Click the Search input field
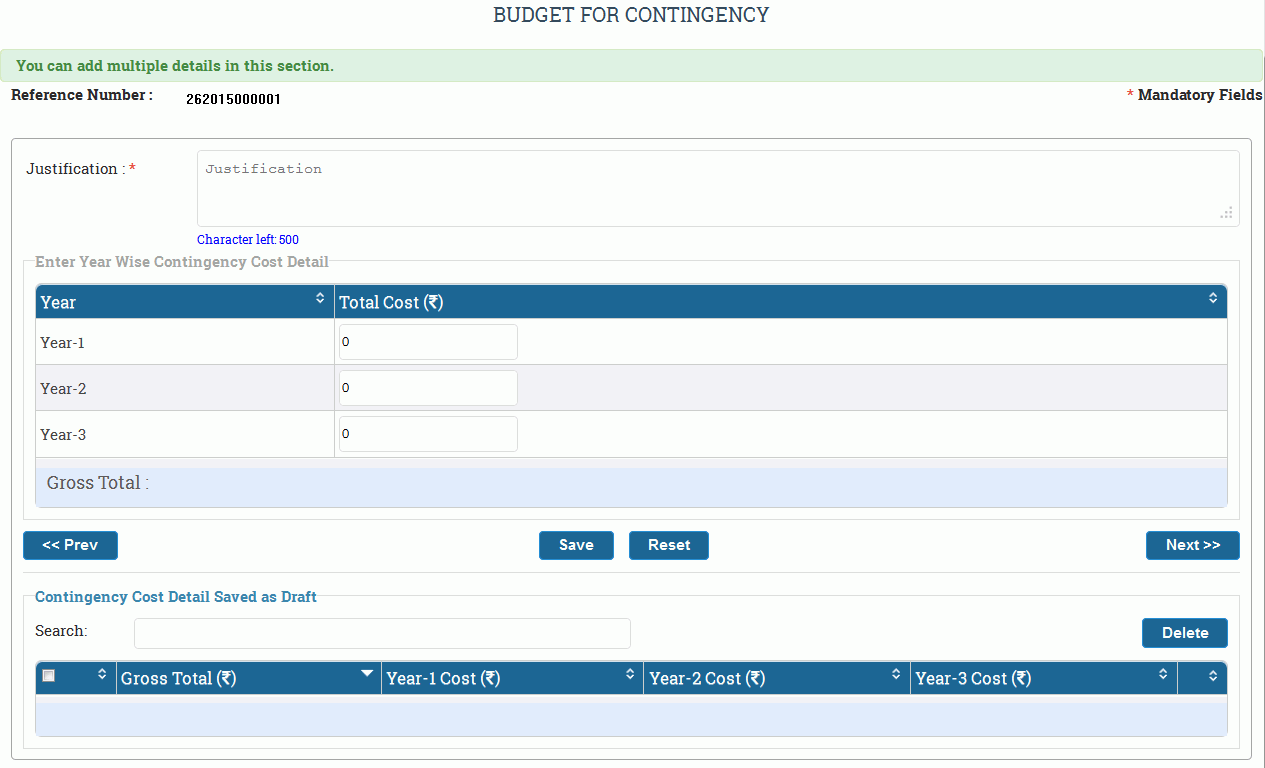Screen dimensions: 1265x768 pyautogui.click(x=382, y=633)
